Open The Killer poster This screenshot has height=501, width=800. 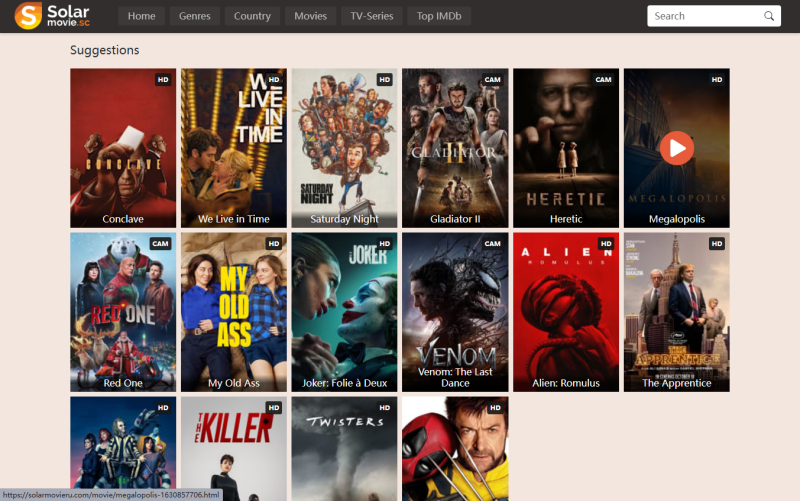pyautogui.click(x=234, y=449)
